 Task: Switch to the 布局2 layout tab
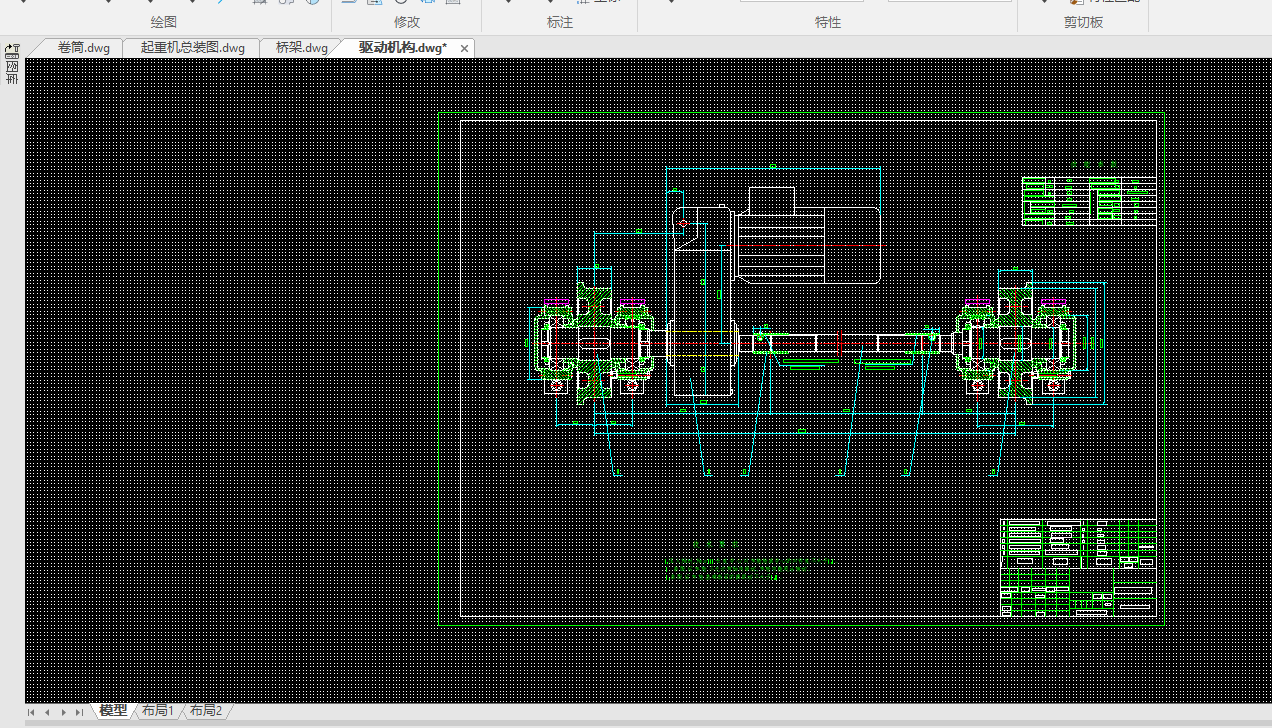pos(205,711)
